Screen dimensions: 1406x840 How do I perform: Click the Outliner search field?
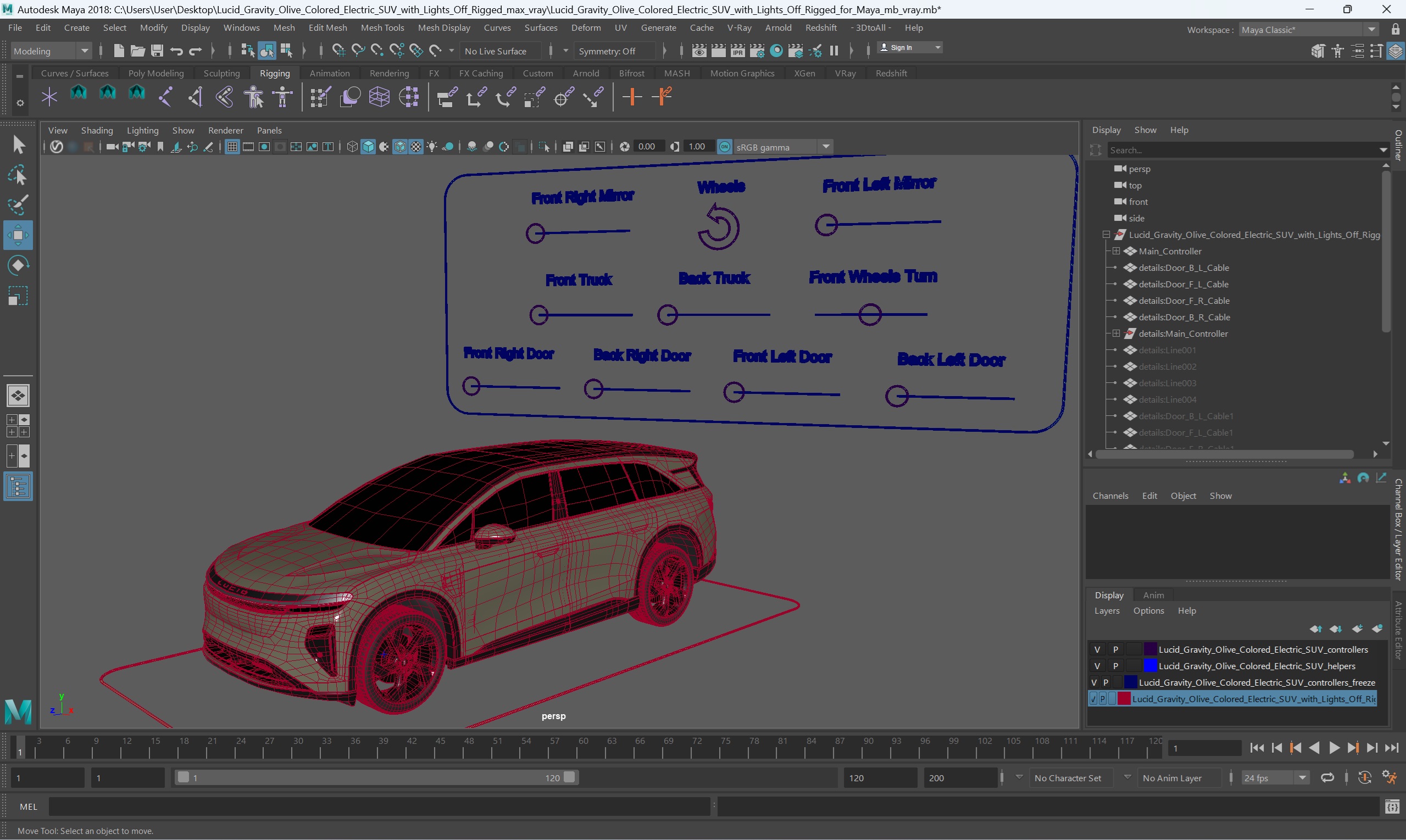tap(1242, 150)
